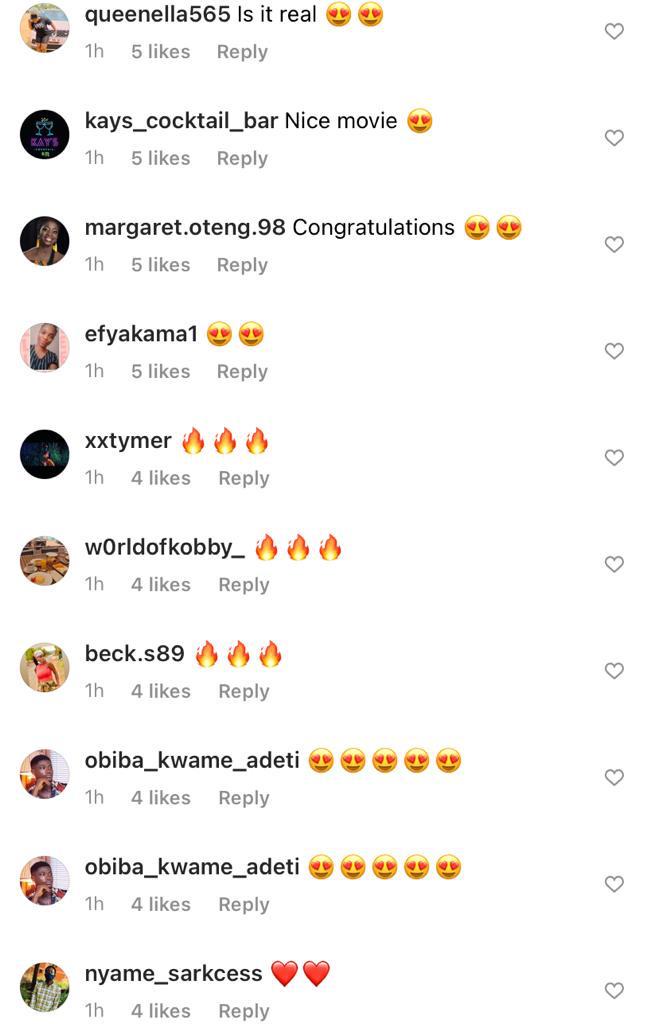Like queenella565's "Is it real" comment
The width and height of the screenshot is (659, 1024).
[x=614, y=31]
